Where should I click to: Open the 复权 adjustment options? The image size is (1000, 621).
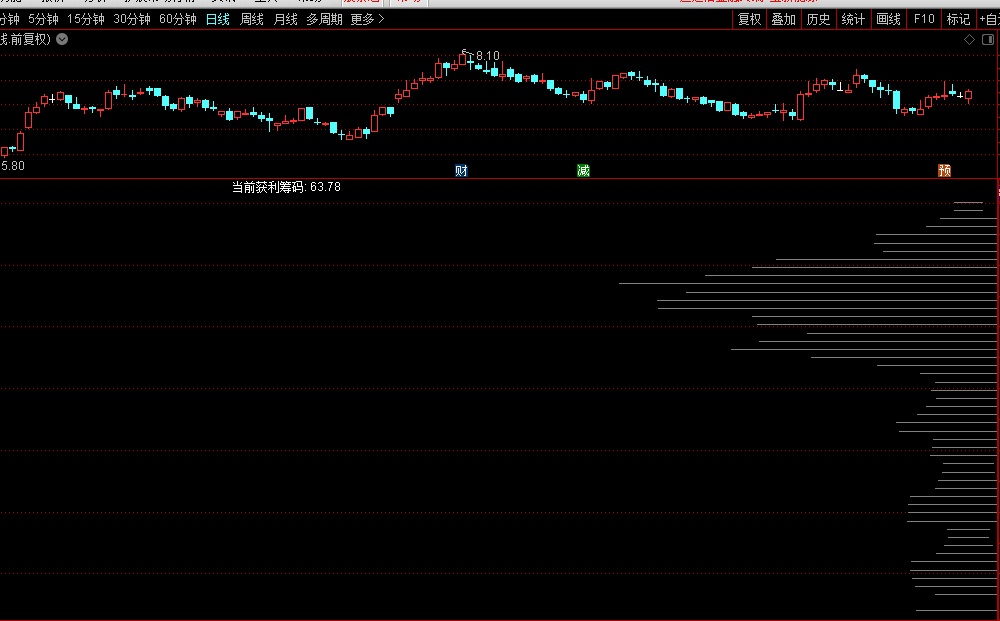click(x=749, y=19)
